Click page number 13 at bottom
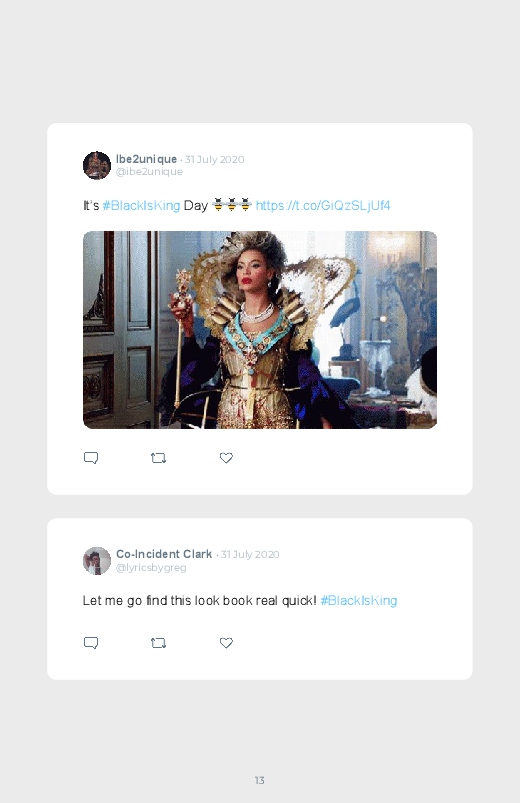Viewport: 520px width, 803px height. (260, 780)
